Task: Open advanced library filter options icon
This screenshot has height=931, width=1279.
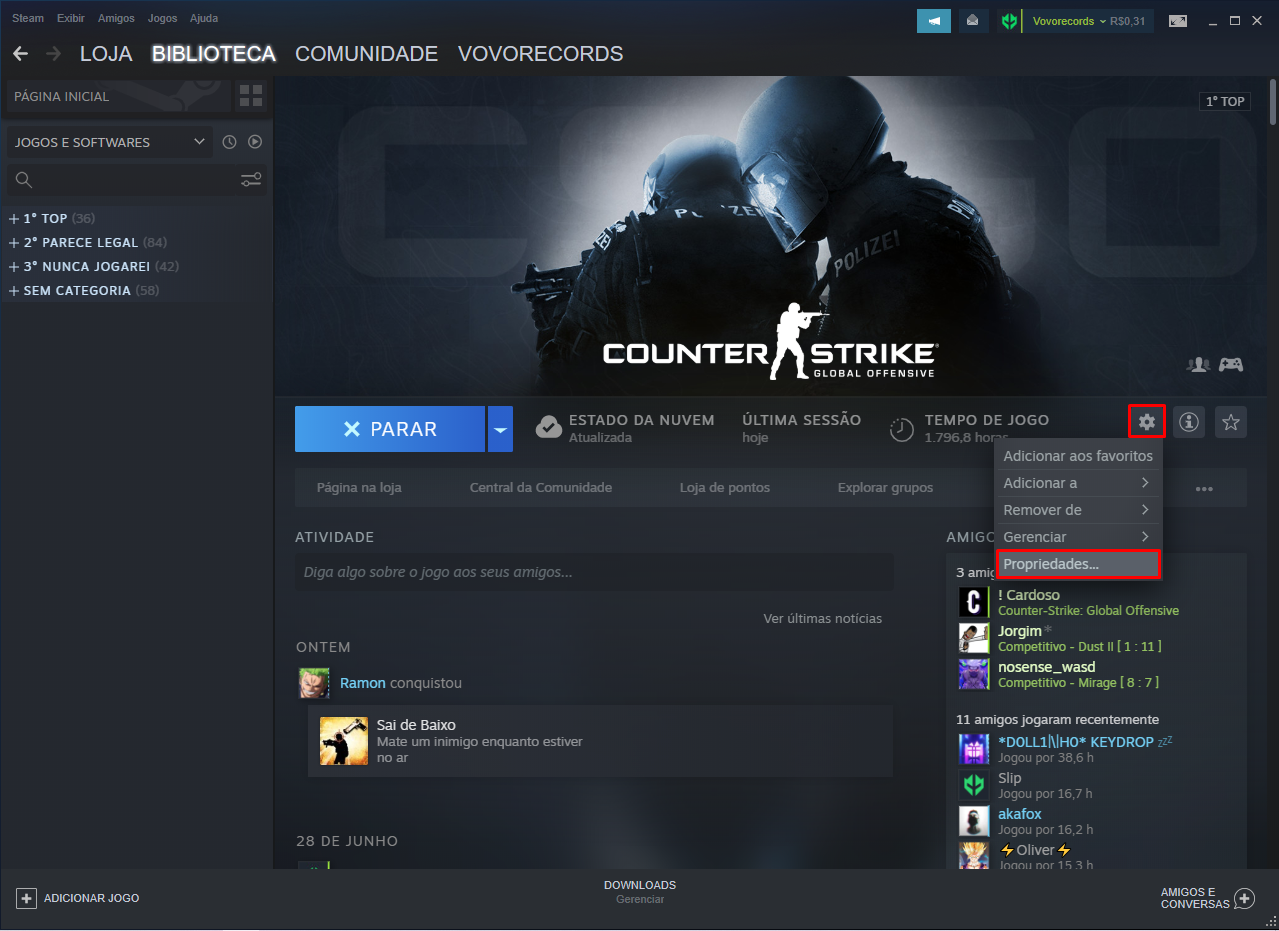Action: click(x=251, y=180)
